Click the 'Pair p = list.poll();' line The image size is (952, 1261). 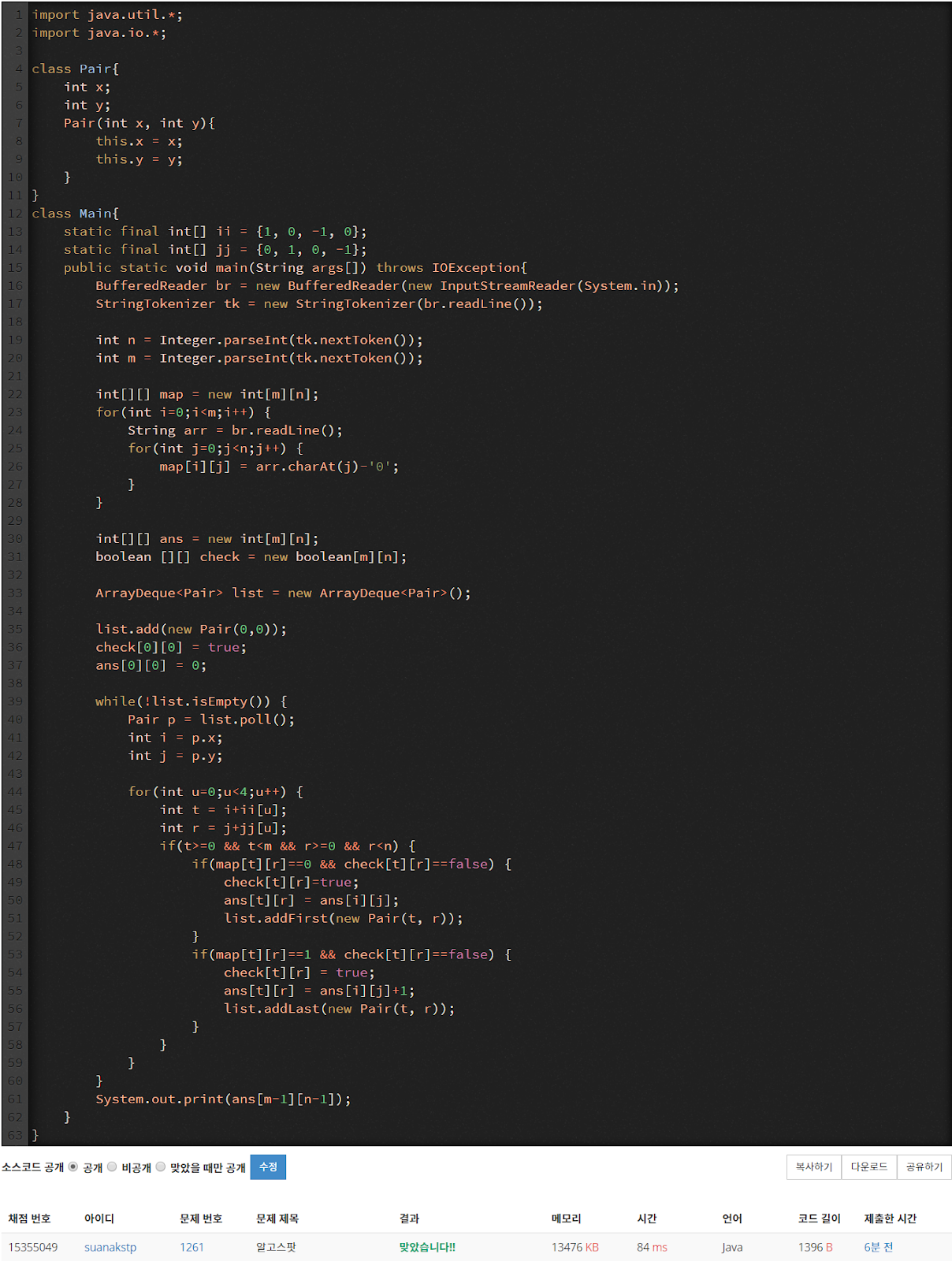click(211, 720)
